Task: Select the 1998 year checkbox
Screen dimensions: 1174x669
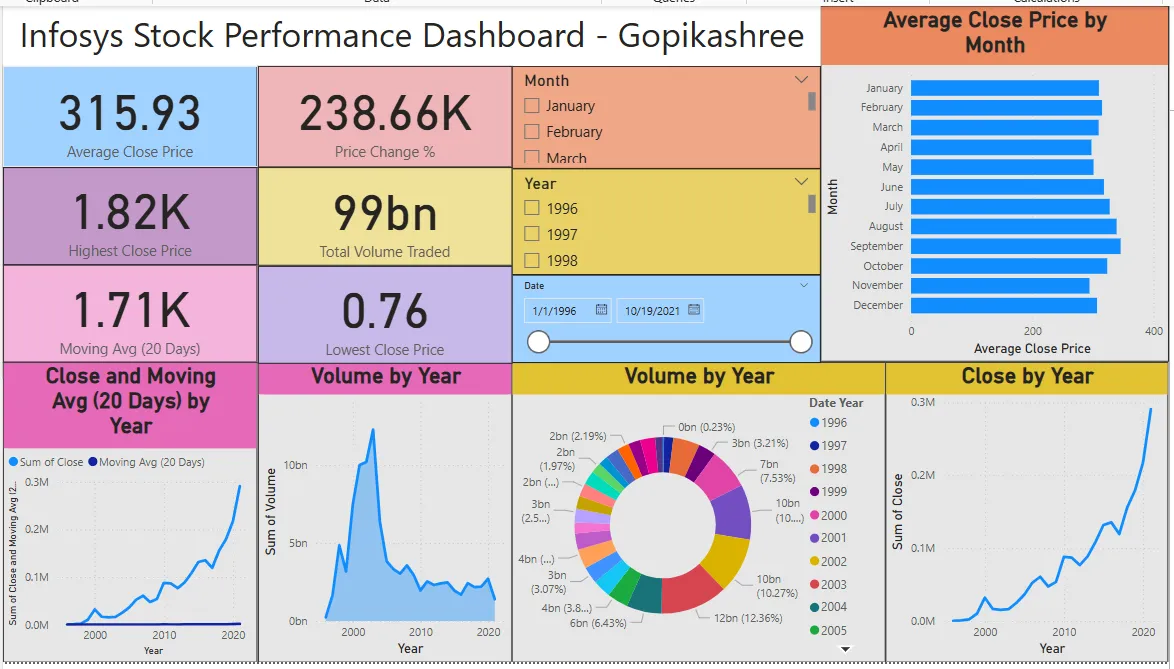Action: (532, 260)
